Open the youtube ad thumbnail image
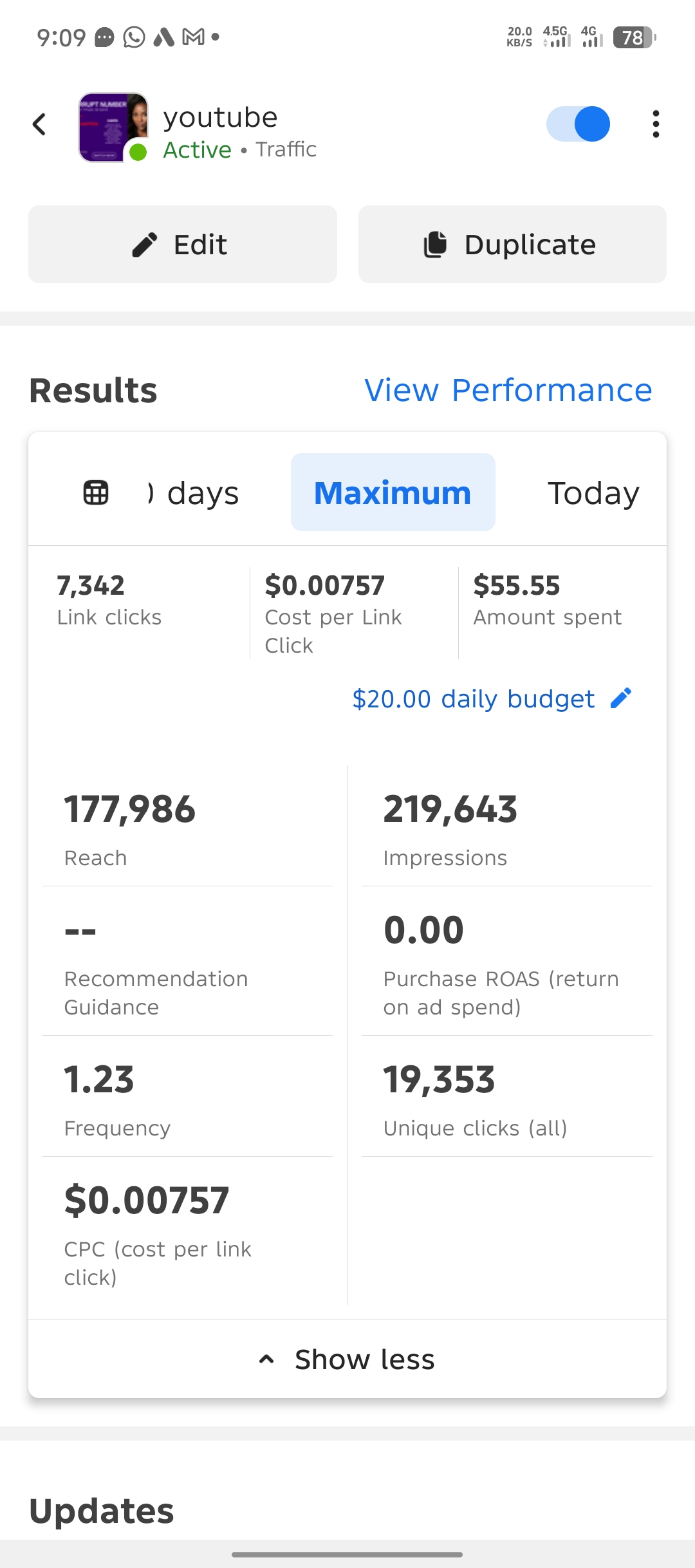The width and height of the screenshot is (695, 1568). point(113,126)
